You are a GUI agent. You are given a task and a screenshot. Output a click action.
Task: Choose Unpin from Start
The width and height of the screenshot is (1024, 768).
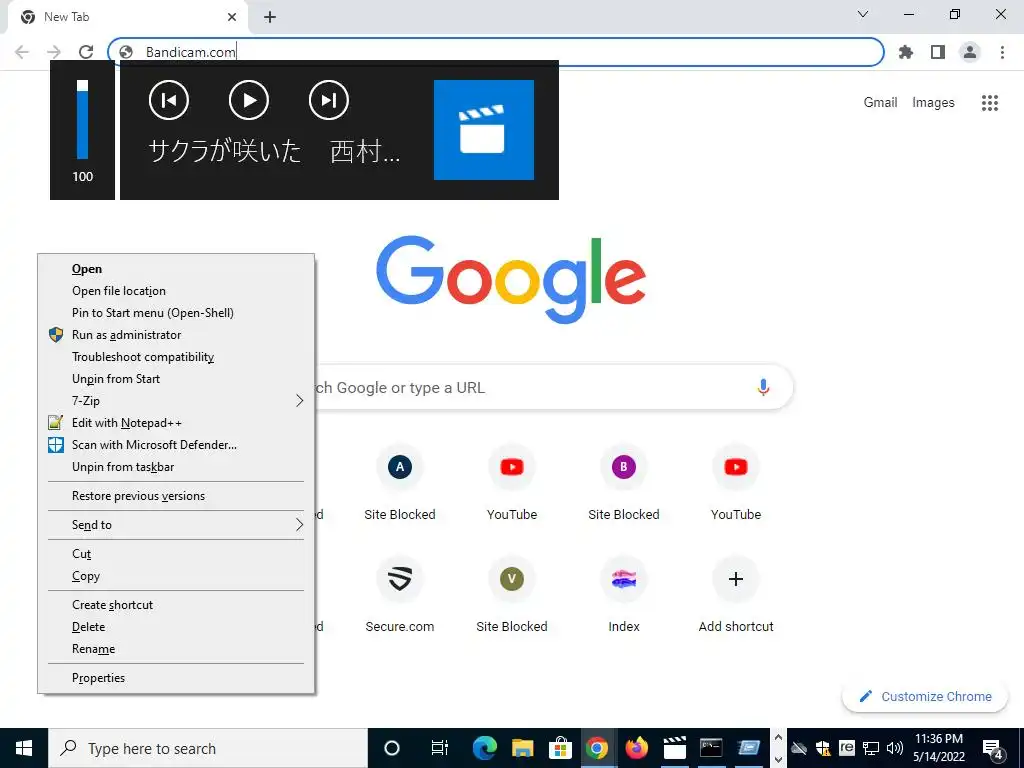[176, 379]
